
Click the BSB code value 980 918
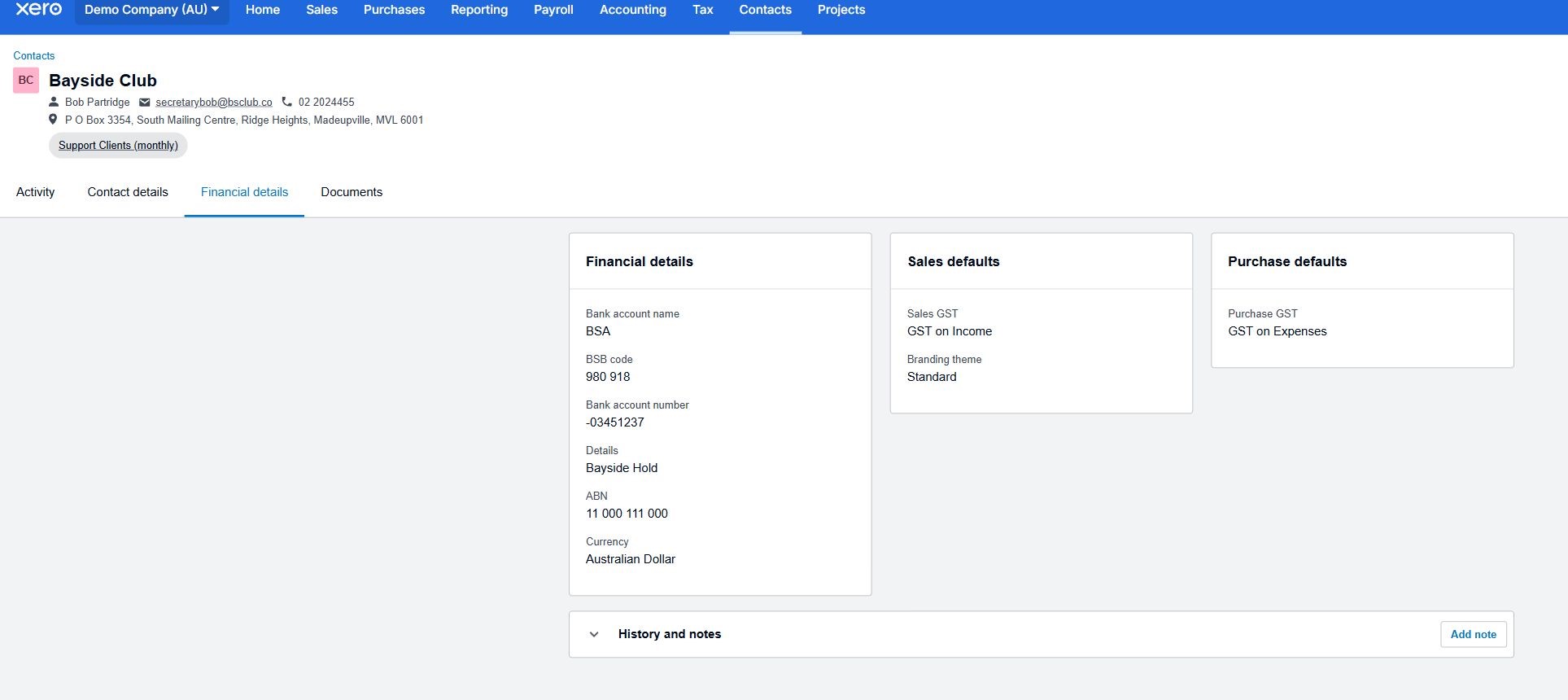(x=608, y=377)
